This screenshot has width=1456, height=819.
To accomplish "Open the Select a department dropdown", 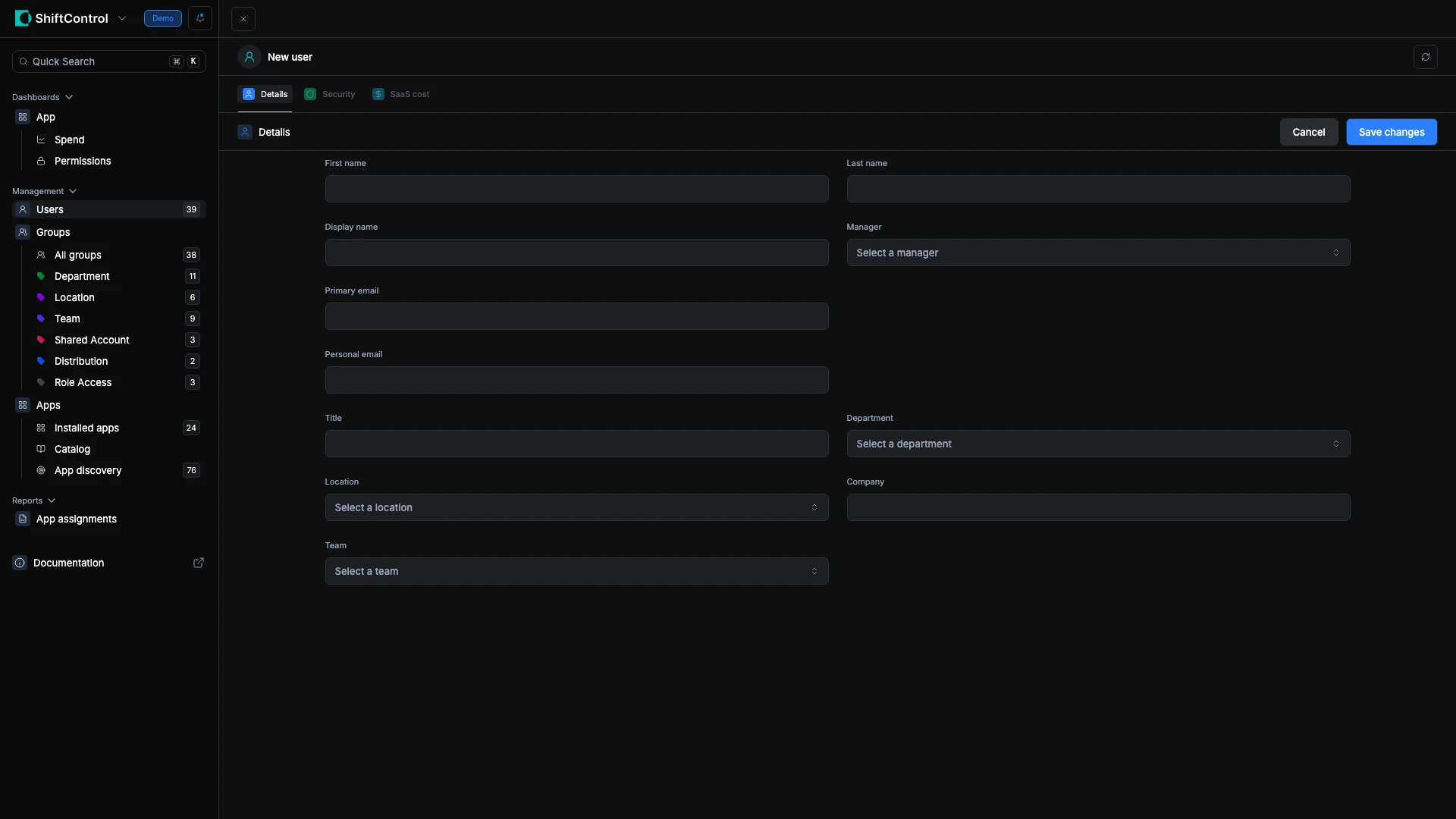I will tap(1097, 444).
